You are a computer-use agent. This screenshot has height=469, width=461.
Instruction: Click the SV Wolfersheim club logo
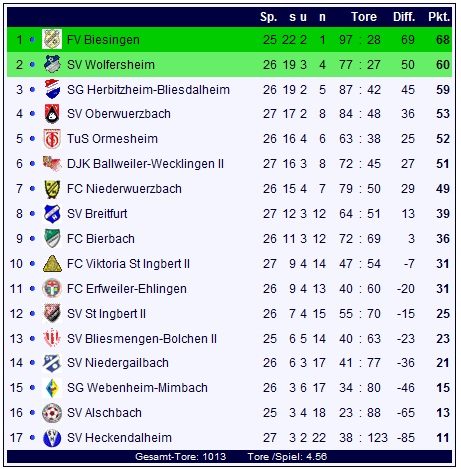52,64
